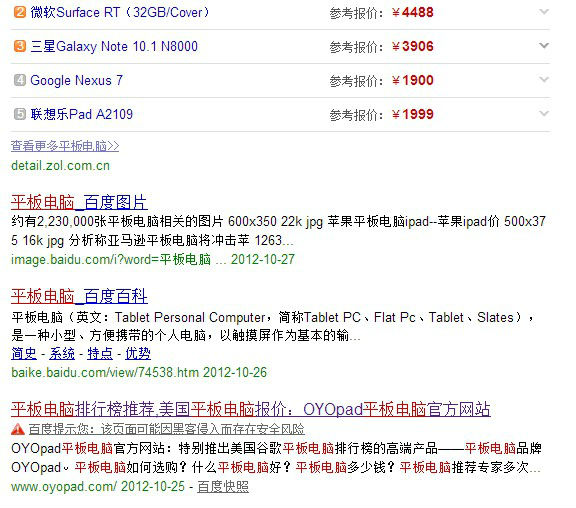
Task: Expand the 联想乐Pad A2109 row chevron
Action: click(544, 113)
